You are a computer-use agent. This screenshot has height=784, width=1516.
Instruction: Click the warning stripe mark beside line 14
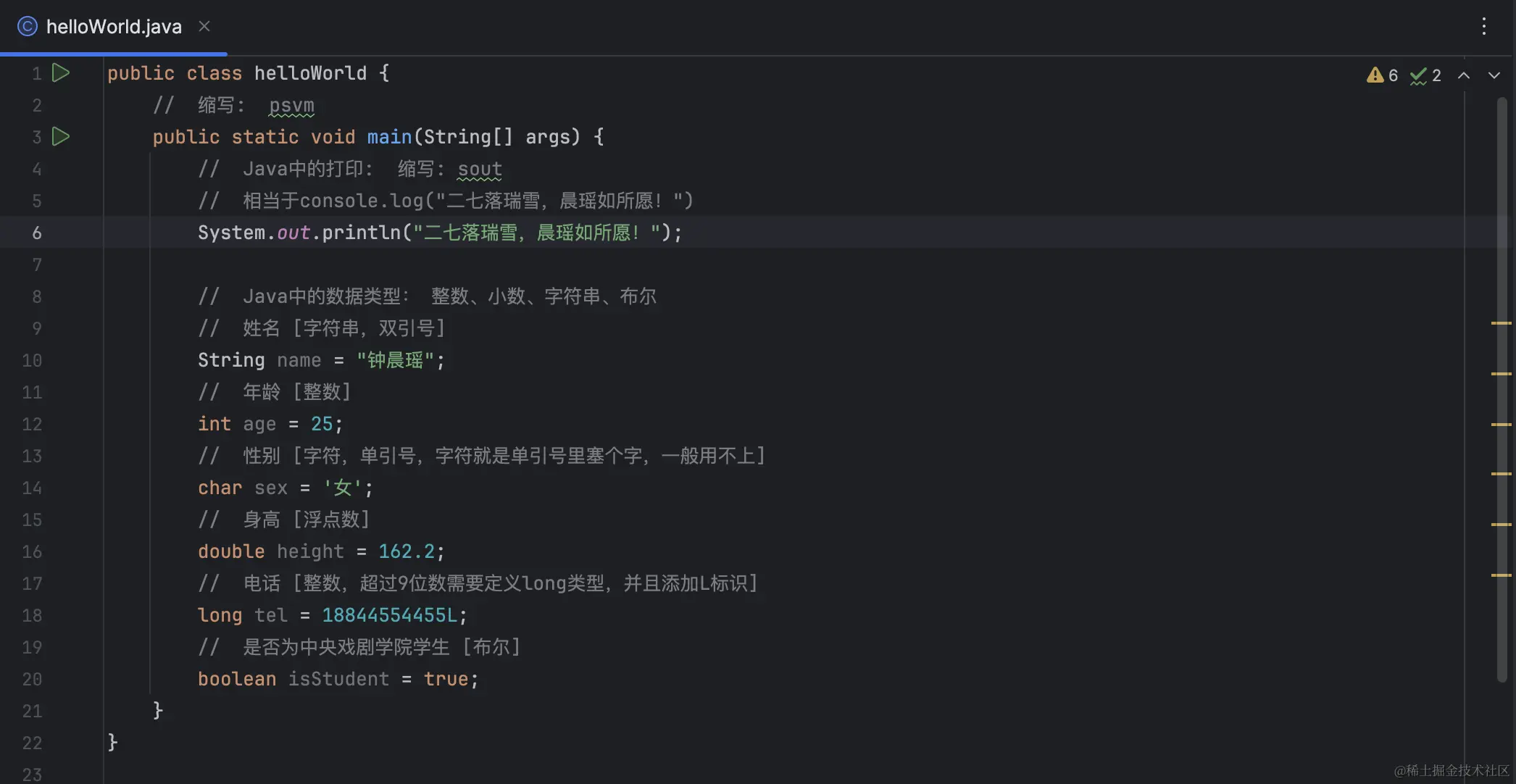[1501, 473]
